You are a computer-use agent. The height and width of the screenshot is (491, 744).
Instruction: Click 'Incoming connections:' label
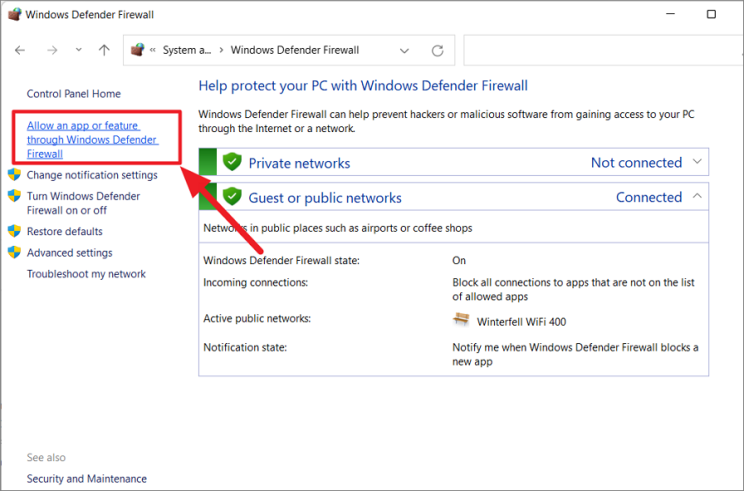(256, 283)
